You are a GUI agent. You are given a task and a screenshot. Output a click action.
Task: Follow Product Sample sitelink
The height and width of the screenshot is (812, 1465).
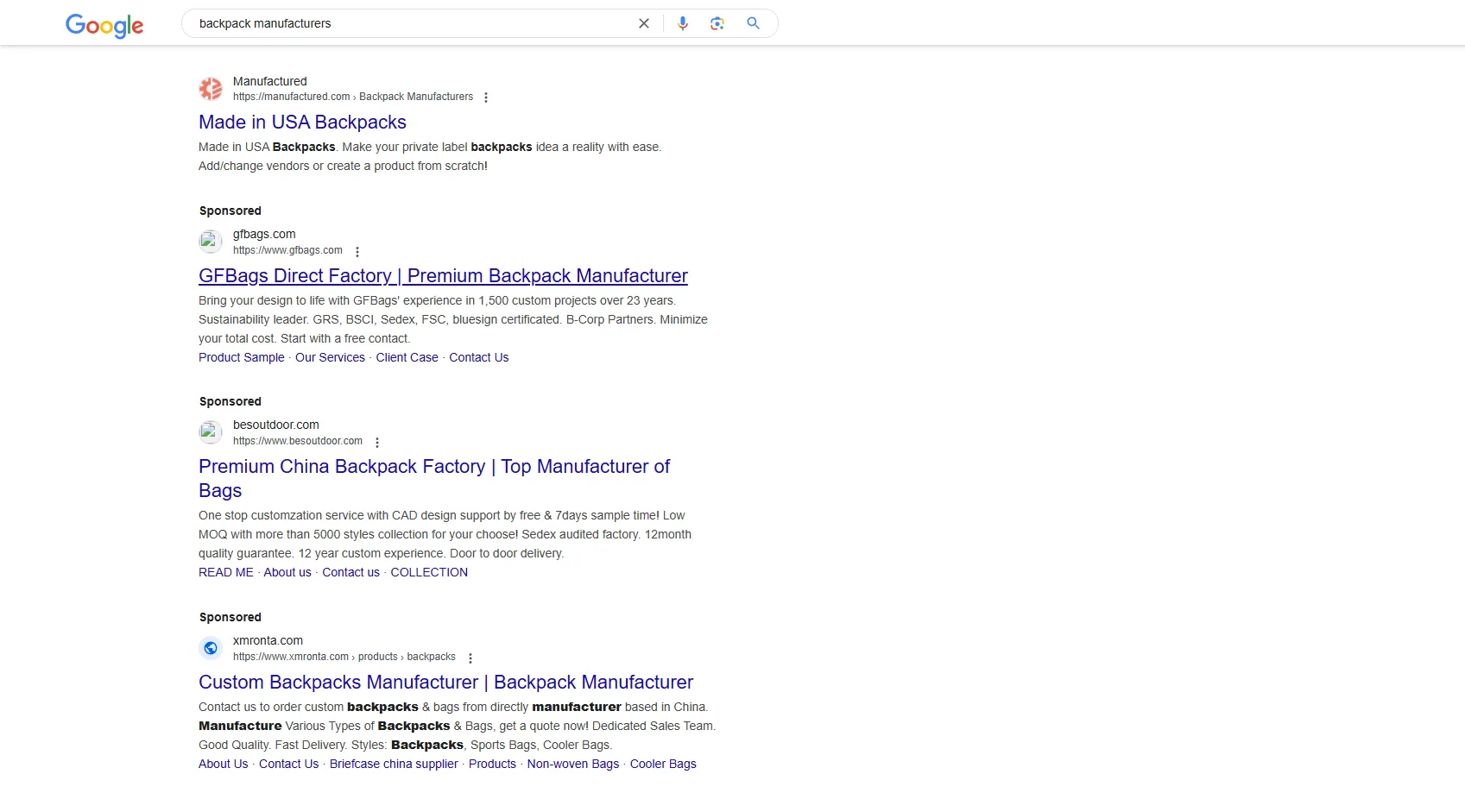click(242, 357)
